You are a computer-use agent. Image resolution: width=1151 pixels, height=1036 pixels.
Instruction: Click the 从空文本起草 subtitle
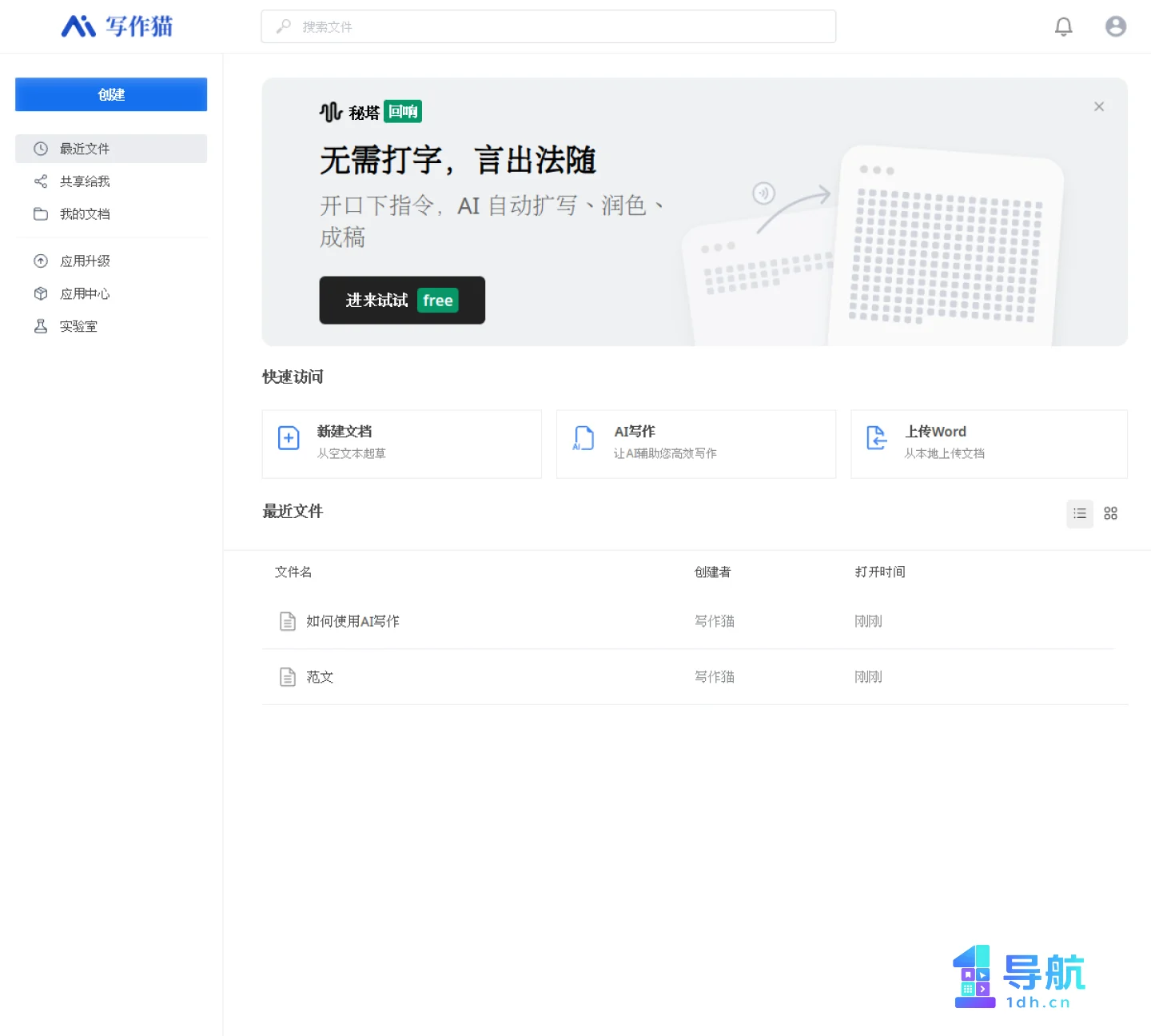click(x=351, y=453)
